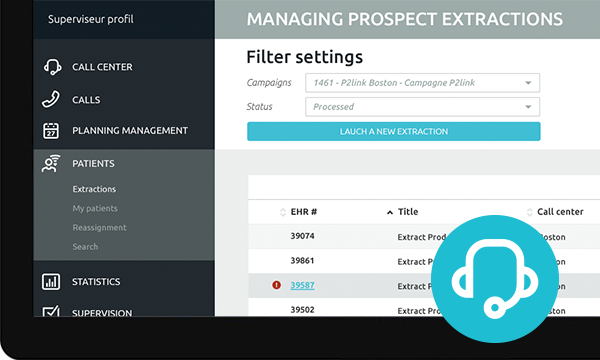600x360 pixels.
Task: Go to Extractions submenu
Action: point(94,189)
